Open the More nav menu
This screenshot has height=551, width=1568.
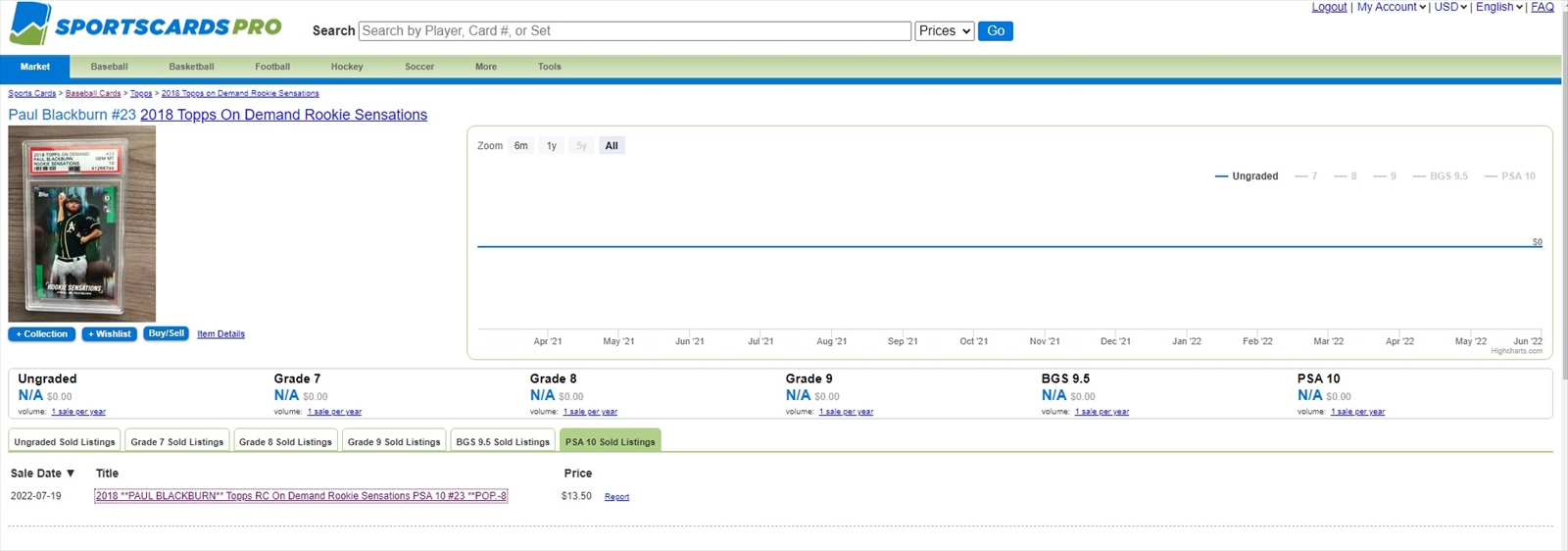point(486,67)
